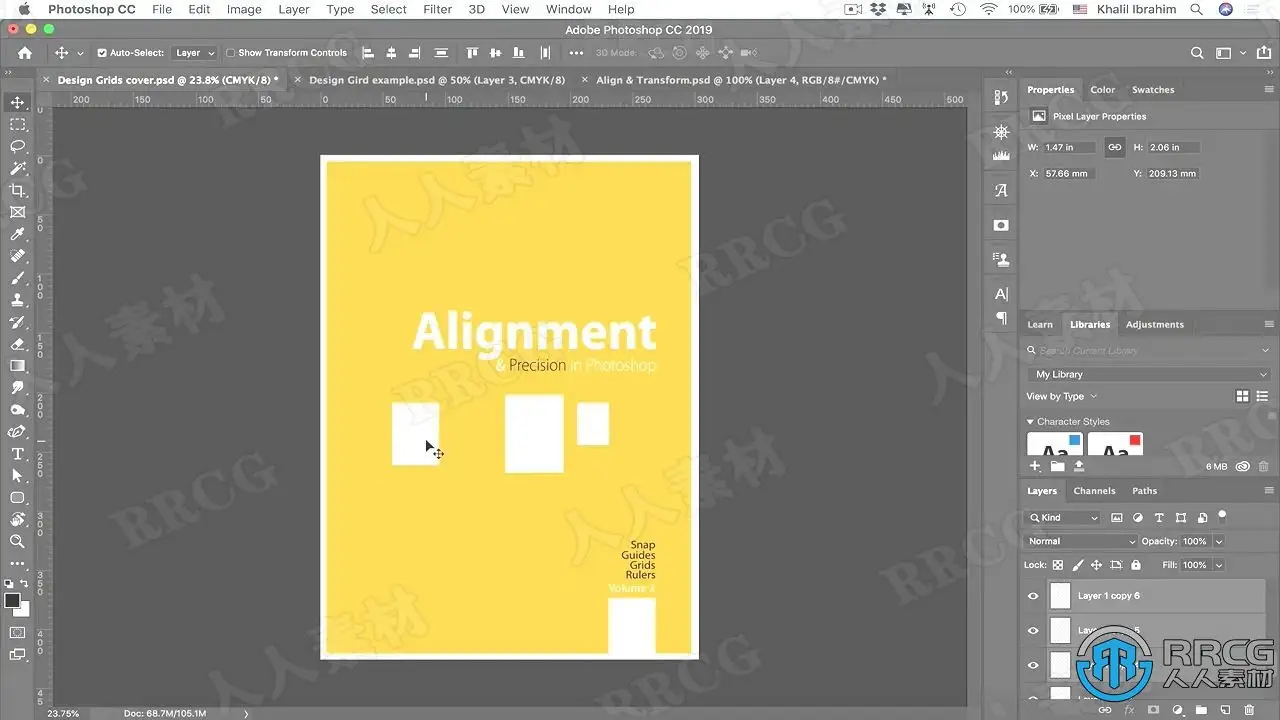Open the Fill slider dropdown arrow
The image size is (1280, 720).
click(1219, 565)
